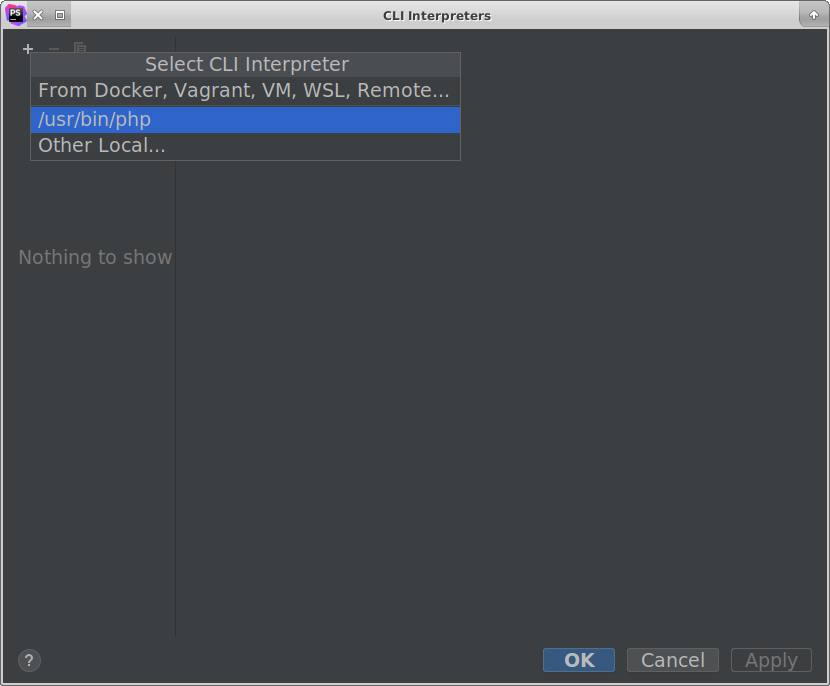The image size is (830, 686).
Task: Click the copy interpreter icon
Action: (x=80, y=48)
